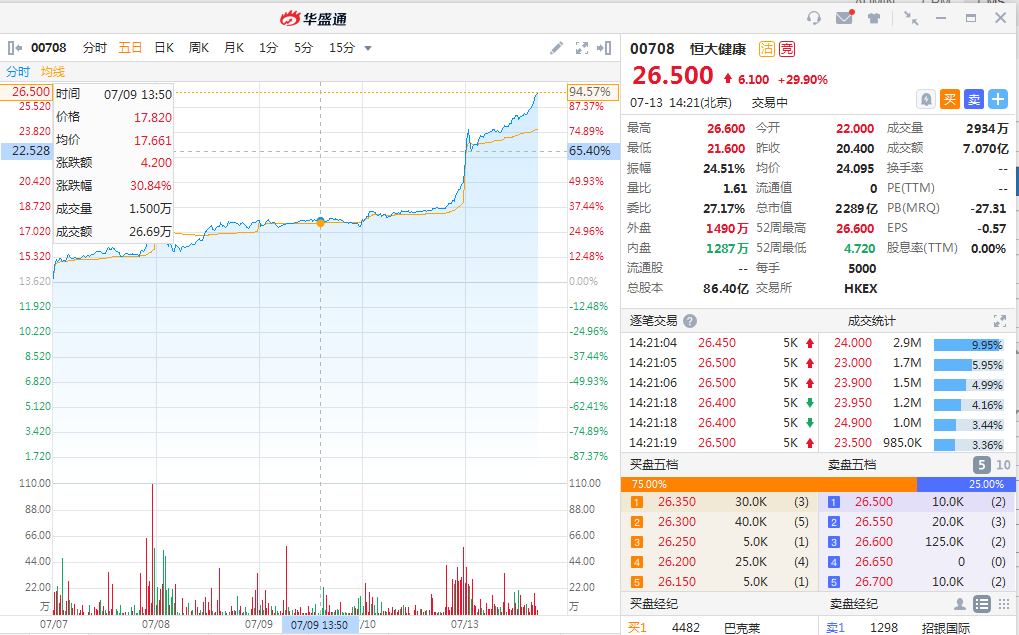The width and height of the screenshot is (1019, 635).
Task: Expand the chart to fullscreen
Action: click(x=582, y=48)
